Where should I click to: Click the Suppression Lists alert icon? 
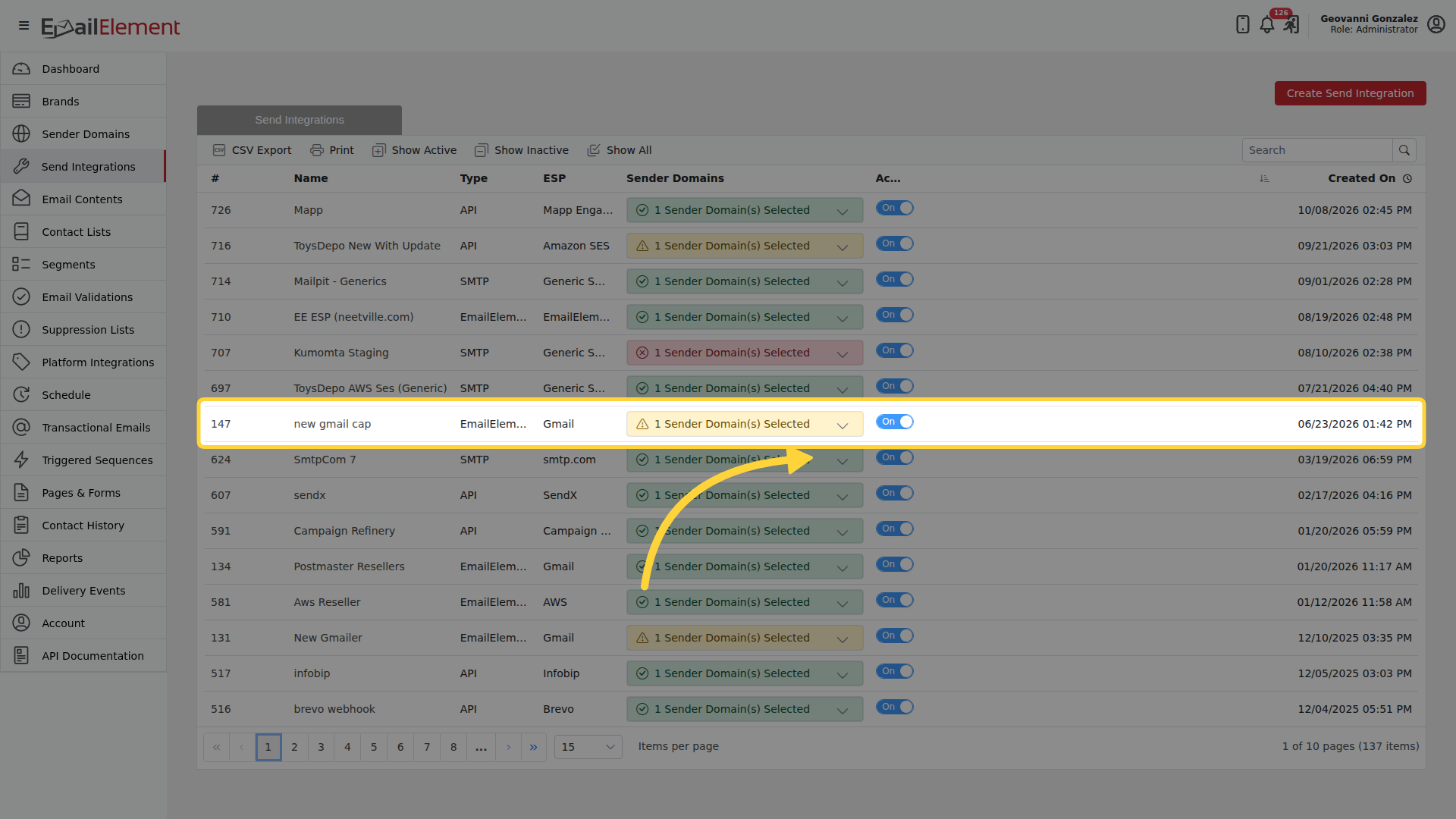click(x=21, y=329)
